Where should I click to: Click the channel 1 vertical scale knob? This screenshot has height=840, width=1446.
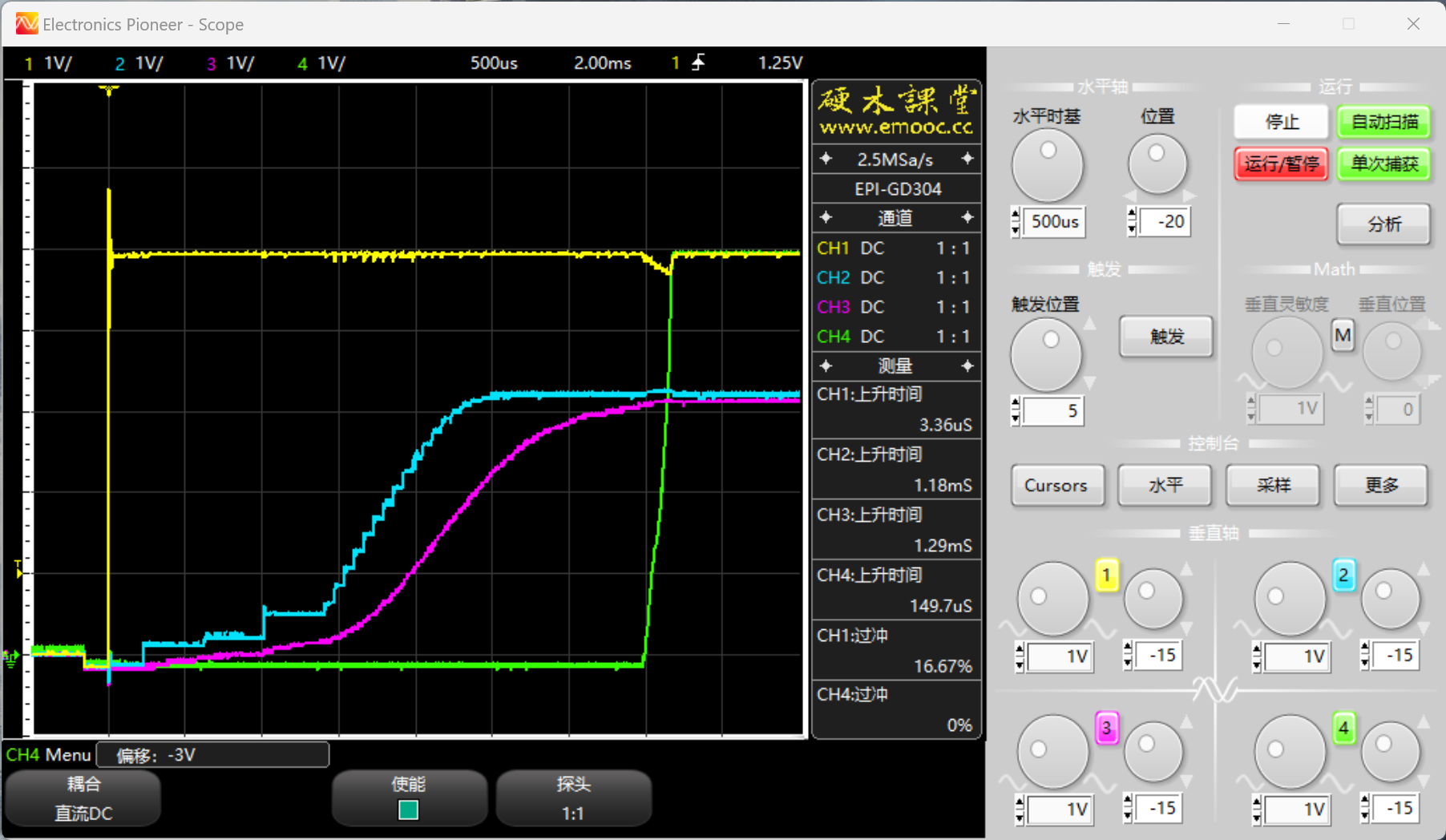coord(1053,598)
